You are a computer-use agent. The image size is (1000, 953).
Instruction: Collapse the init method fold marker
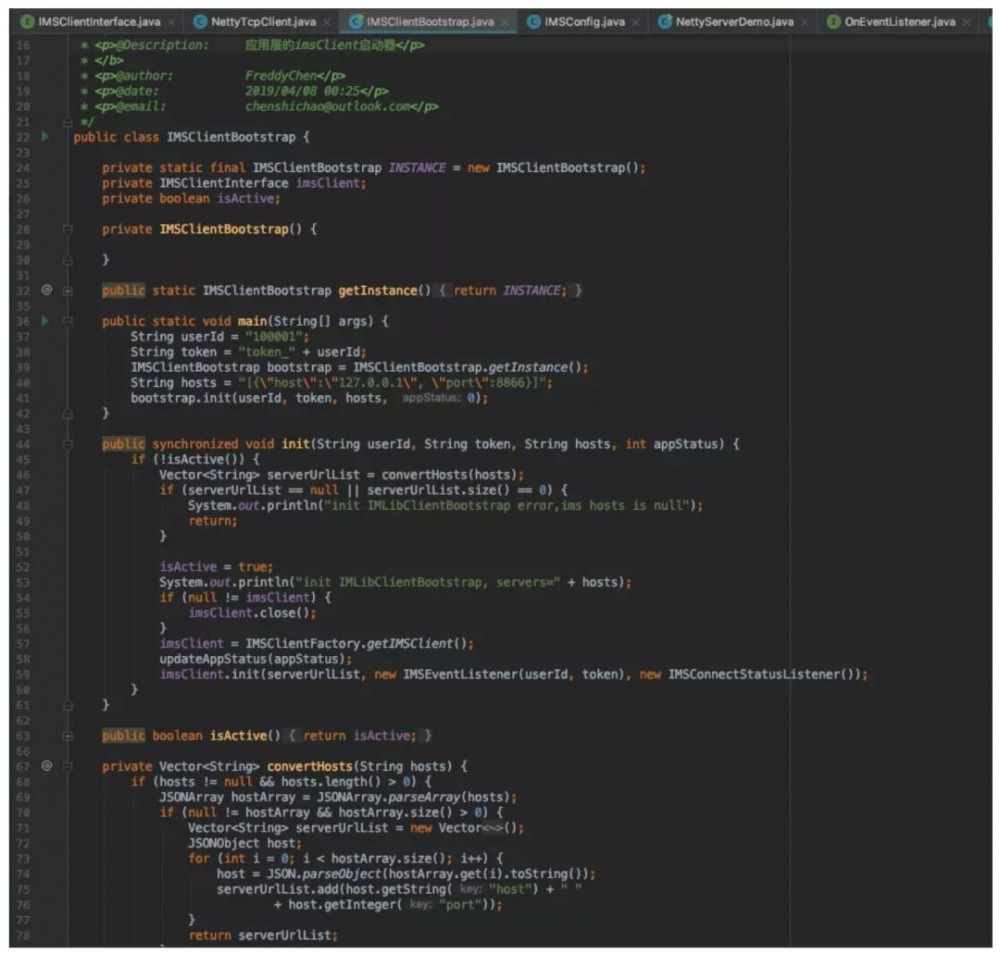[x=68, y=444]
